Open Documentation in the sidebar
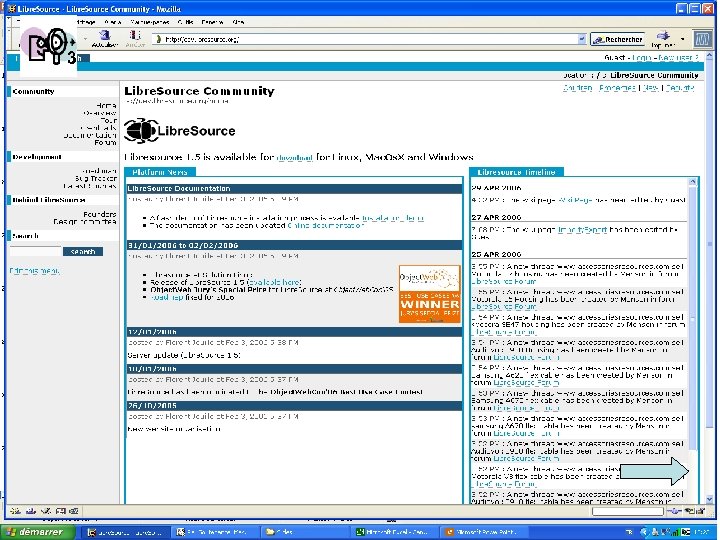The width and height of the screenshot is (720, 540). click(x=90, y=135)
